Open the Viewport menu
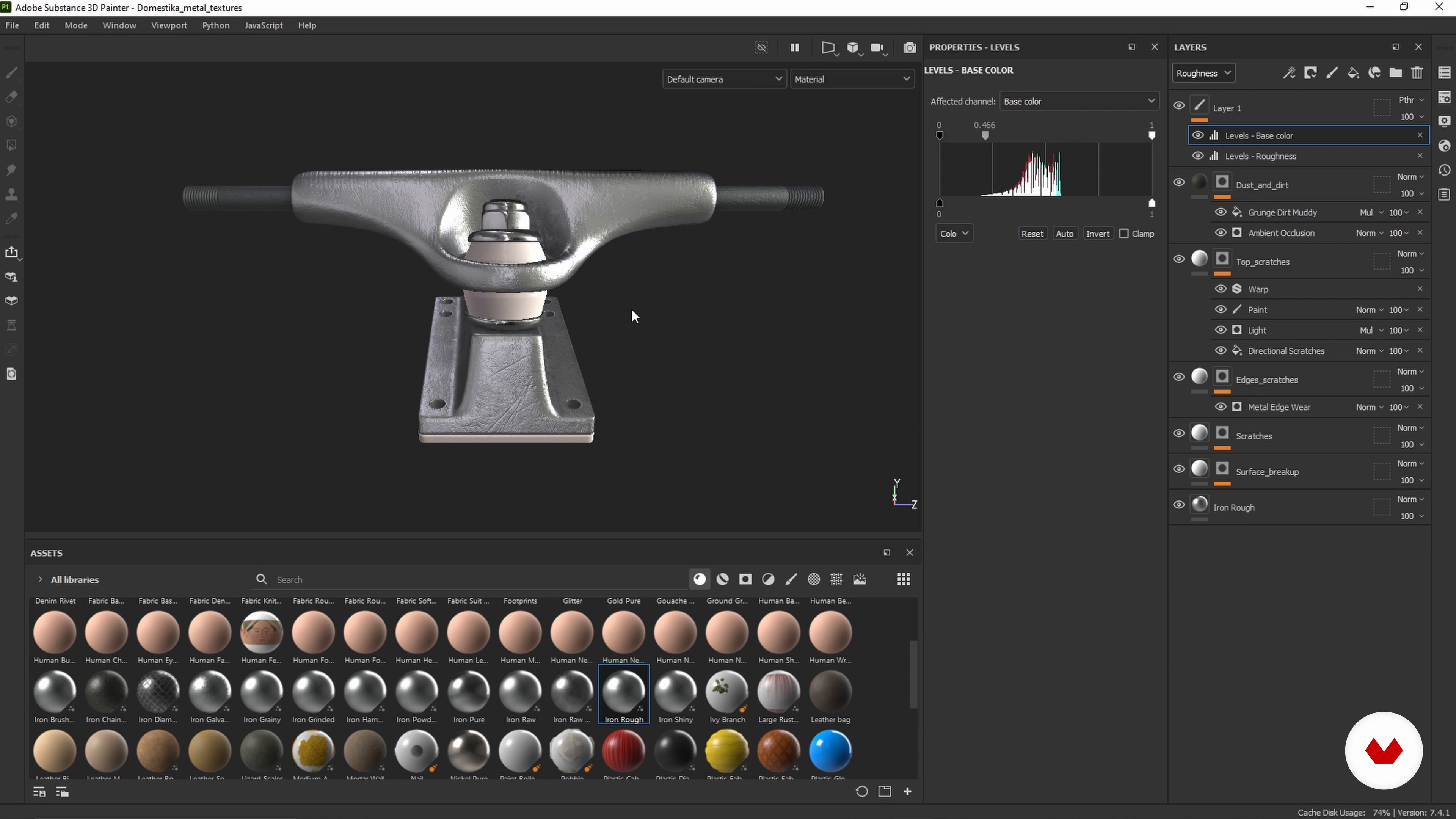Viewport: 1456px width, 819px height. pyautogui.click(x=169, y=25)
